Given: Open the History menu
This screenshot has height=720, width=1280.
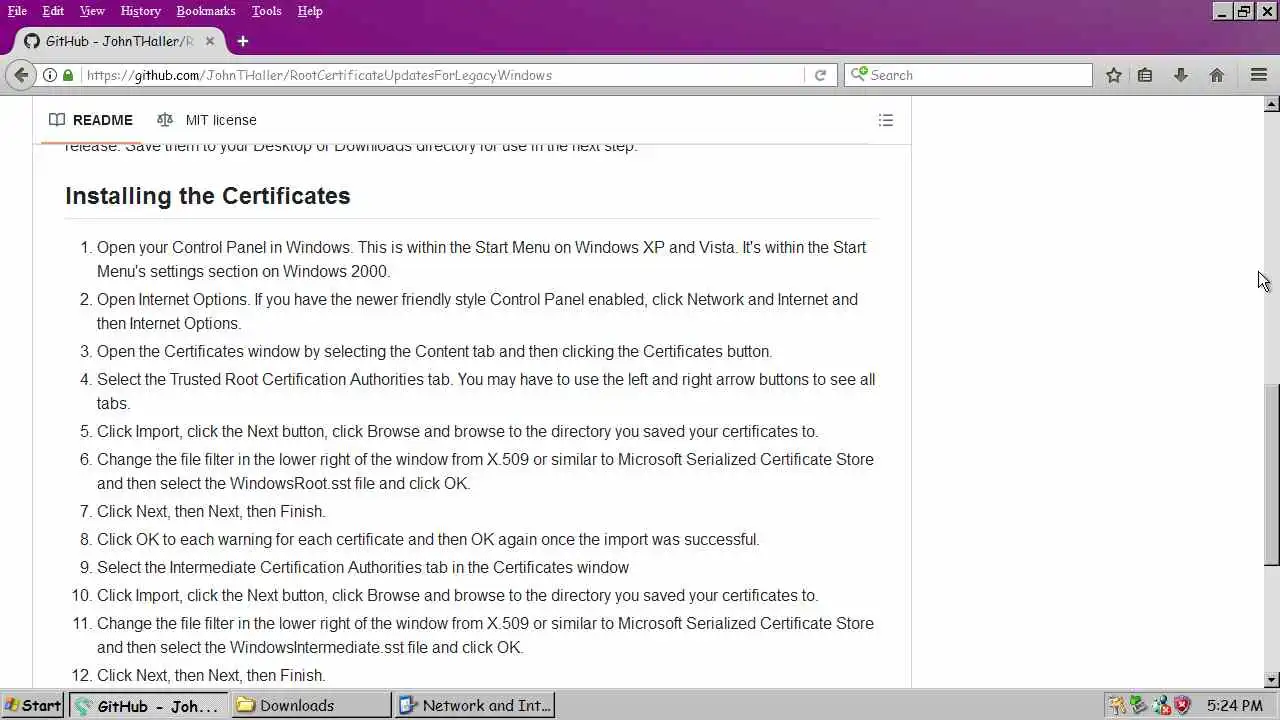Looking at the screenshot, I should tap(140, 11).
